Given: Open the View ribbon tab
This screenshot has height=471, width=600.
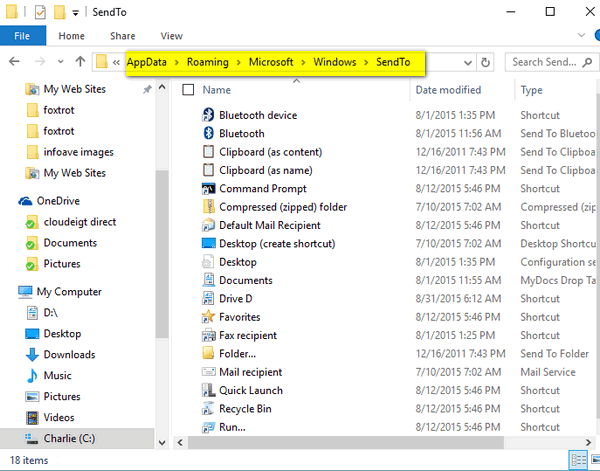Looking at the screenshot, I should [171, 36].
